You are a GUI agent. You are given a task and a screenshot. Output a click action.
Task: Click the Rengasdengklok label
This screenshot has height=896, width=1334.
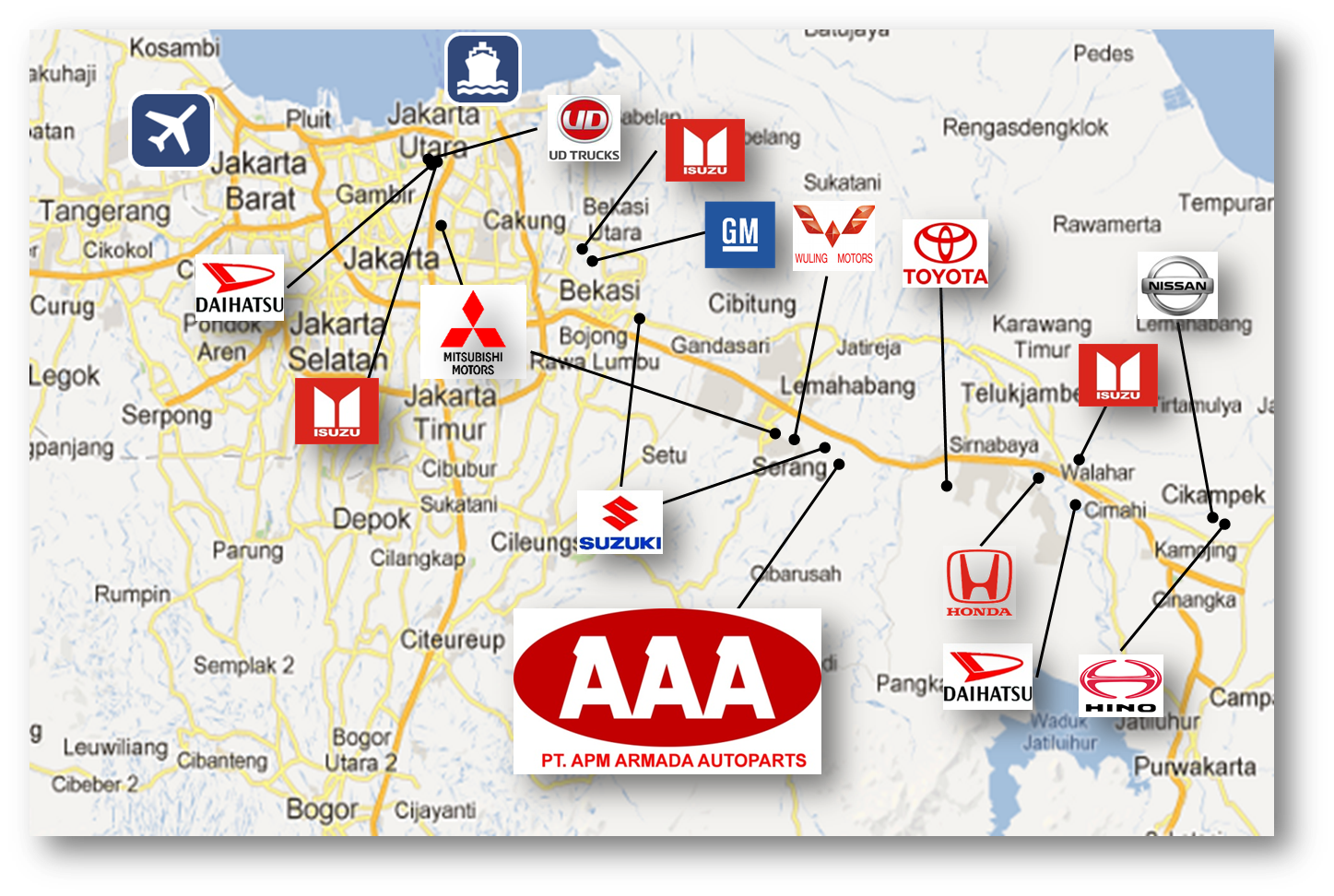click(x=1025, y=128)
